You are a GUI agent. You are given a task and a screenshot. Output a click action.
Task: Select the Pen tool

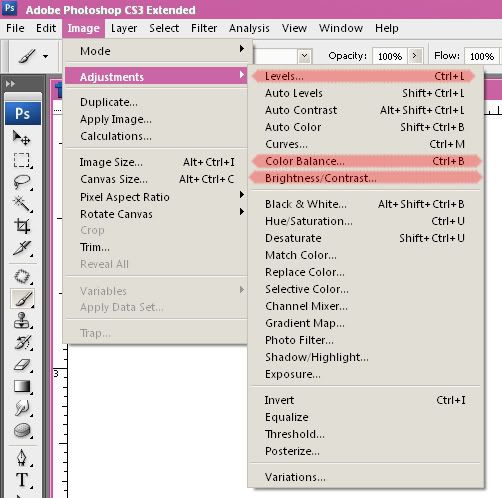(22, 457)
